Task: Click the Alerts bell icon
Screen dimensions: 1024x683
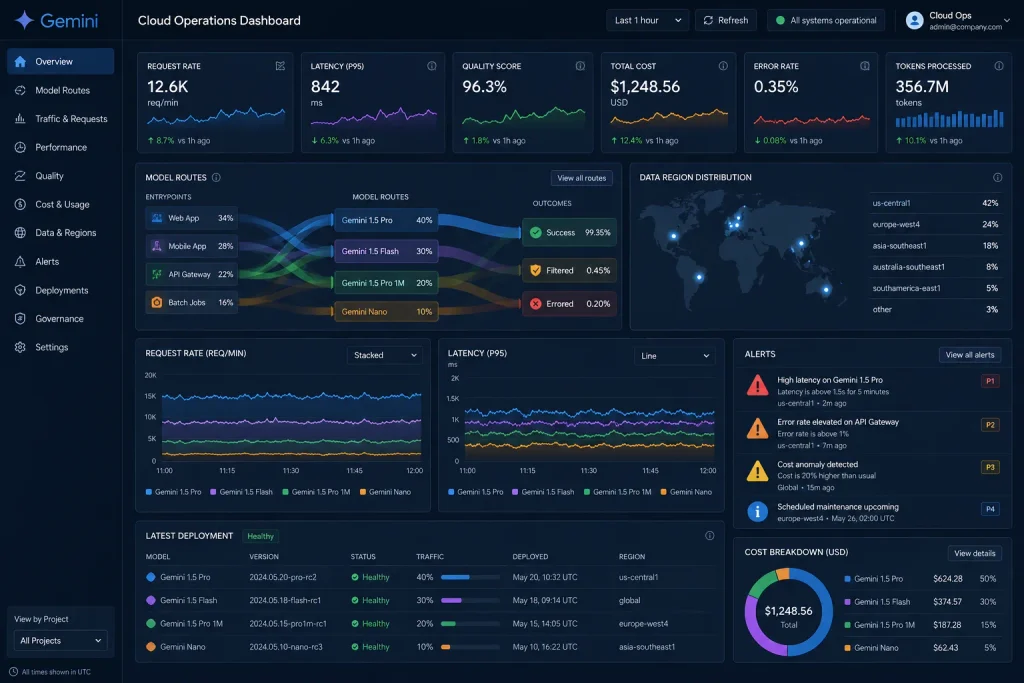Action: pos(20,261)
